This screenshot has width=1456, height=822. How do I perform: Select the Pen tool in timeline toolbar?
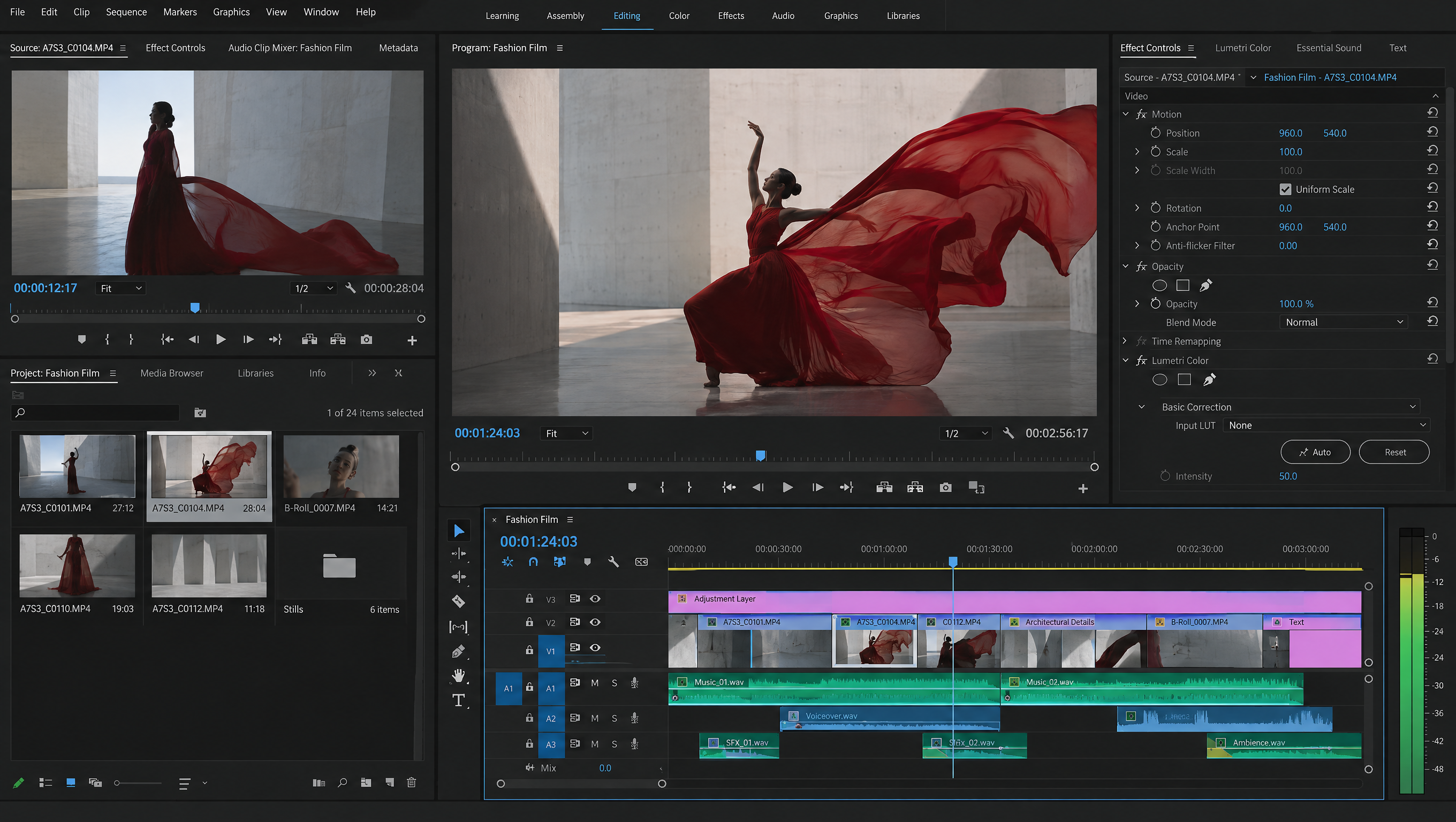[458, 651]
